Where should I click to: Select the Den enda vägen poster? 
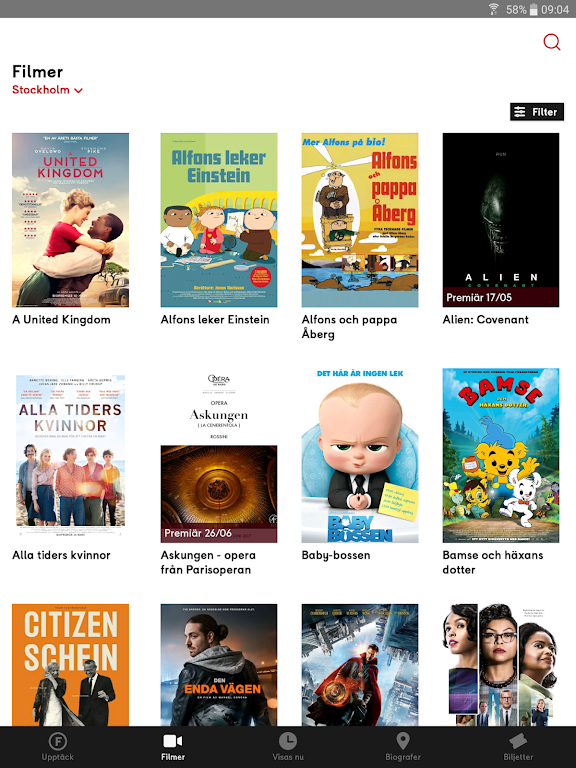click(x=219, y=665)
